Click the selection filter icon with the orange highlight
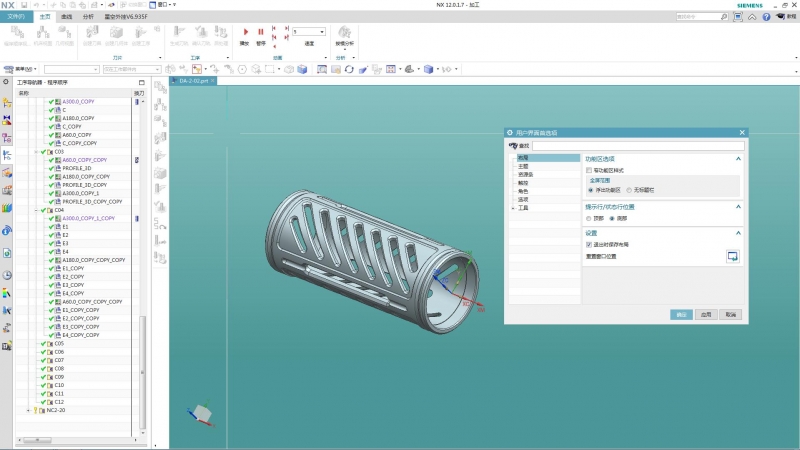The width and height of the screenshot is (800, 450). click(x=197, y=69)
